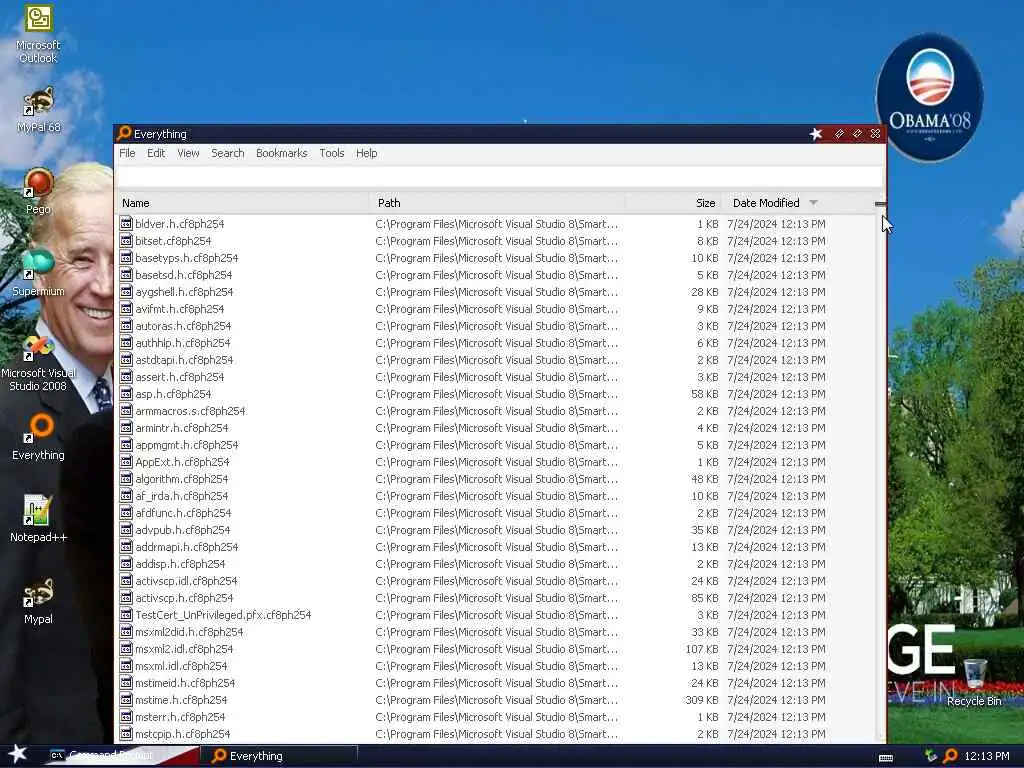
Task: Select file autoras.h.cf8ph254
Action: coord(183,326)
